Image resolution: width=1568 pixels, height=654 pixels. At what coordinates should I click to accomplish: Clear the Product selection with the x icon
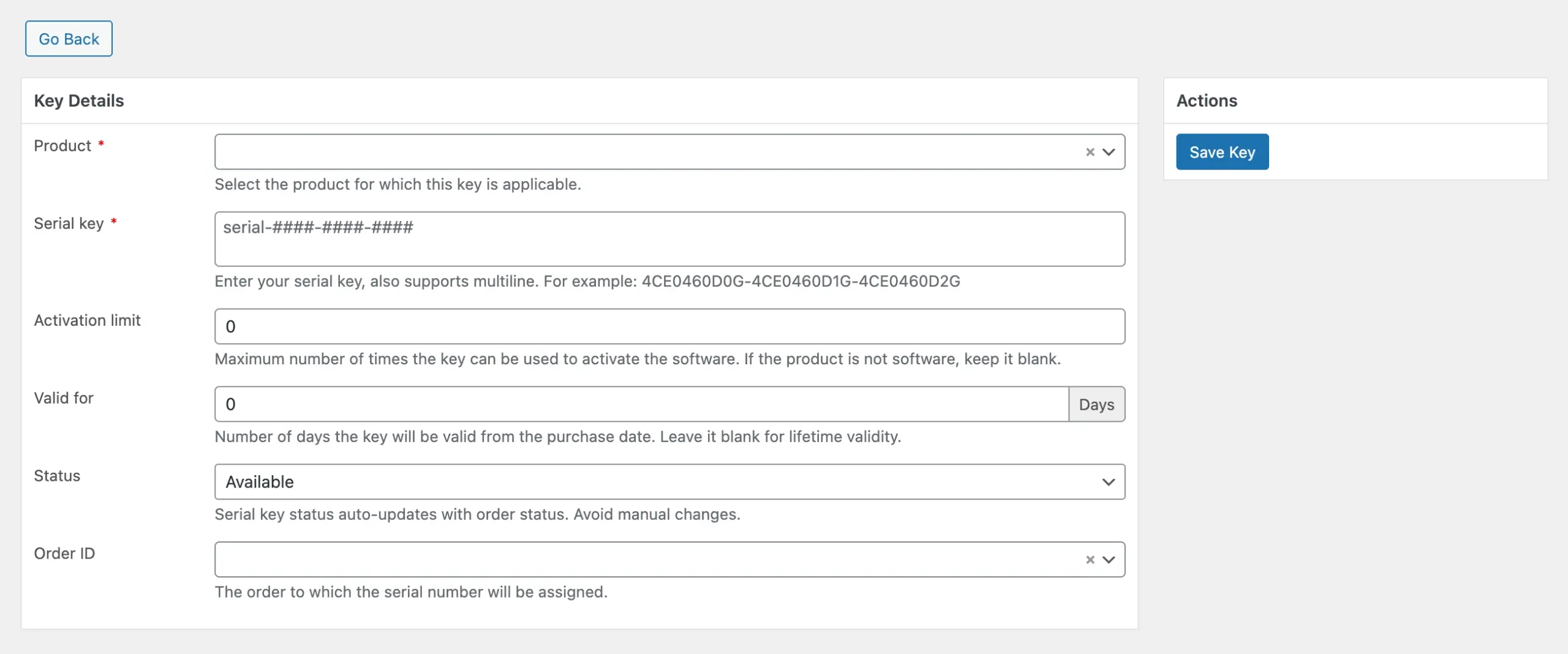[x=1090, y=152]
